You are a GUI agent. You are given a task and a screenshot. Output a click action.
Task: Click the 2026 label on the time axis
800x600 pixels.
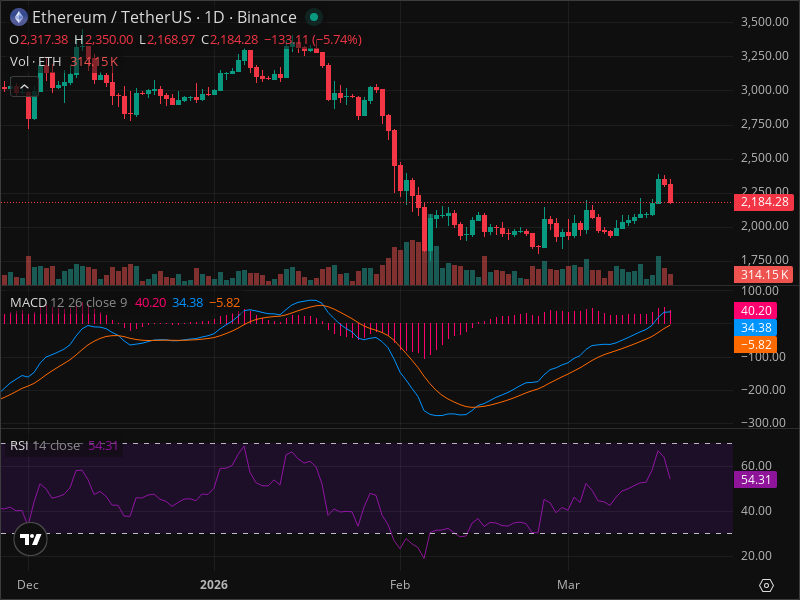pyautogui.click(x=214, y=585)
